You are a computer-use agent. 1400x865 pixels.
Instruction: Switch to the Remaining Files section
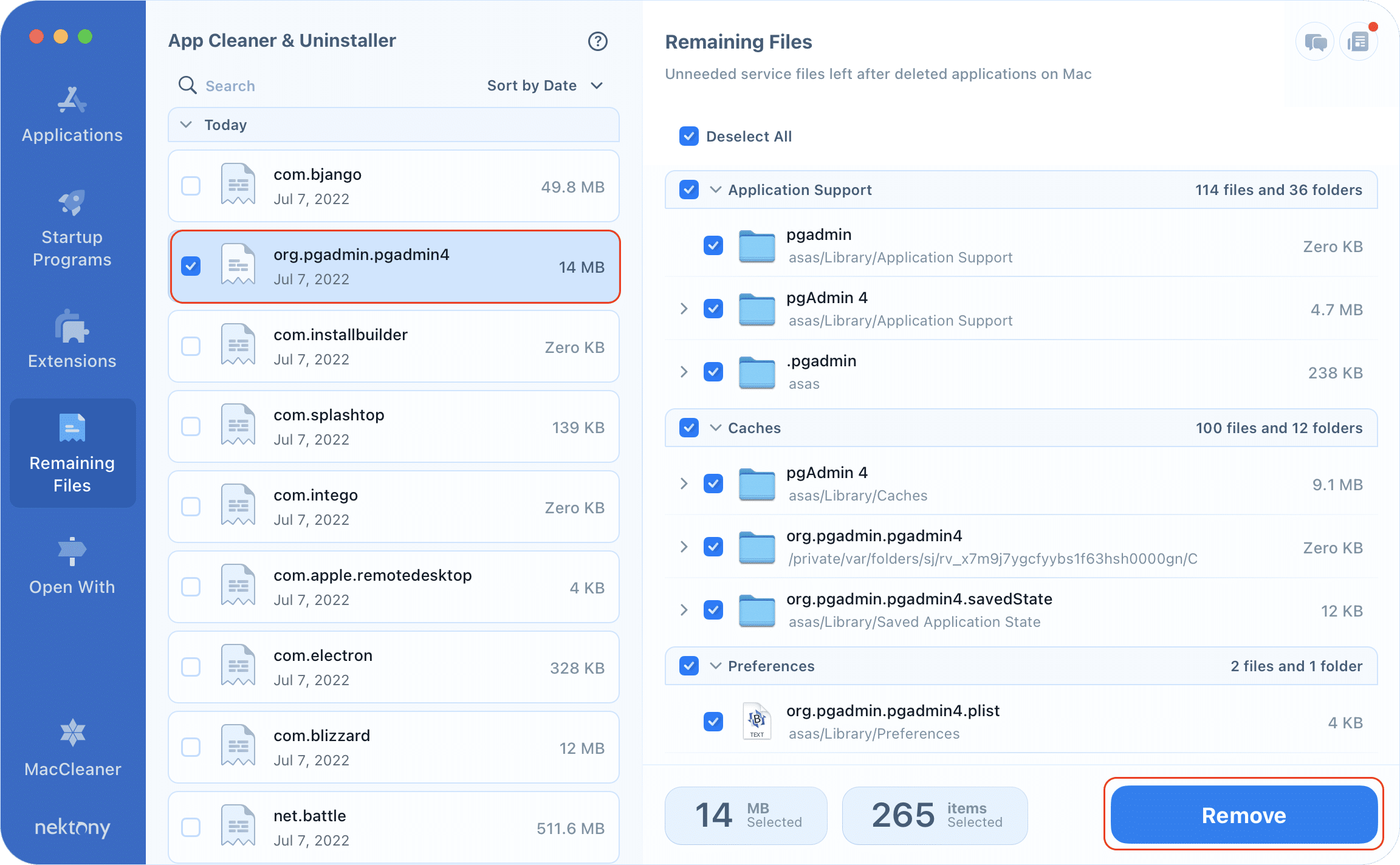point(72,453)
